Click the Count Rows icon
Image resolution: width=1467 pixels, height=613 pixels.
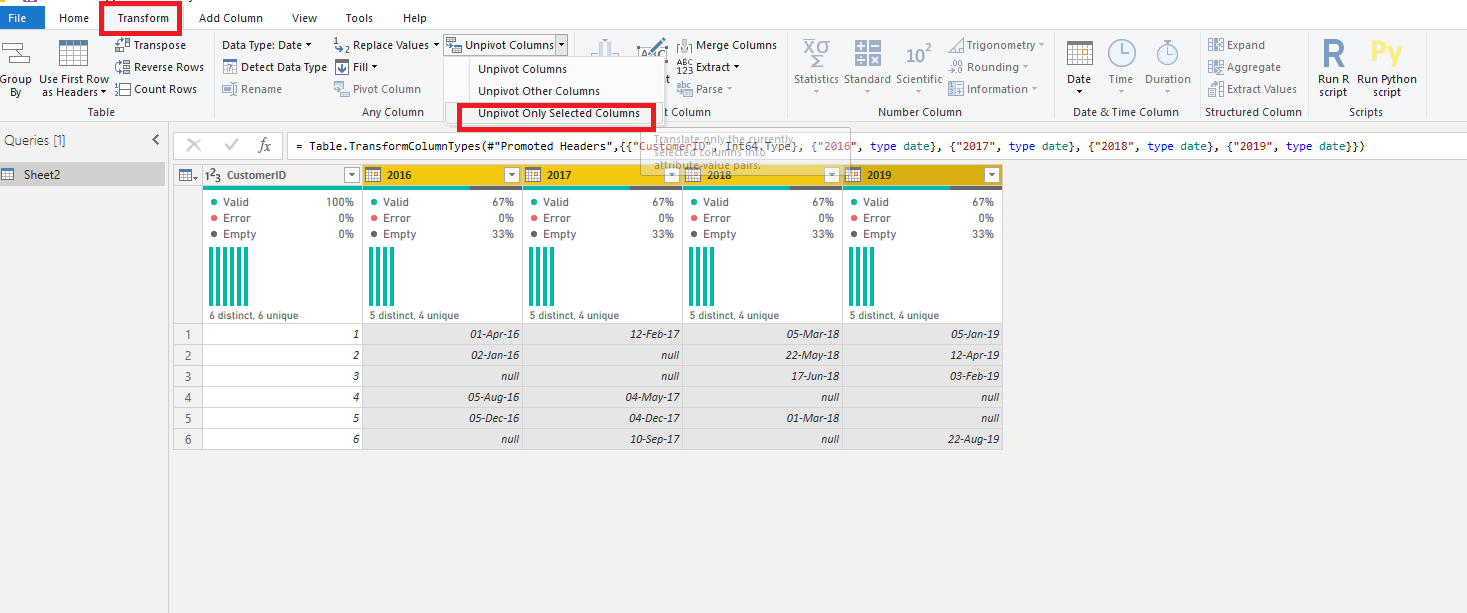point(123,89)
